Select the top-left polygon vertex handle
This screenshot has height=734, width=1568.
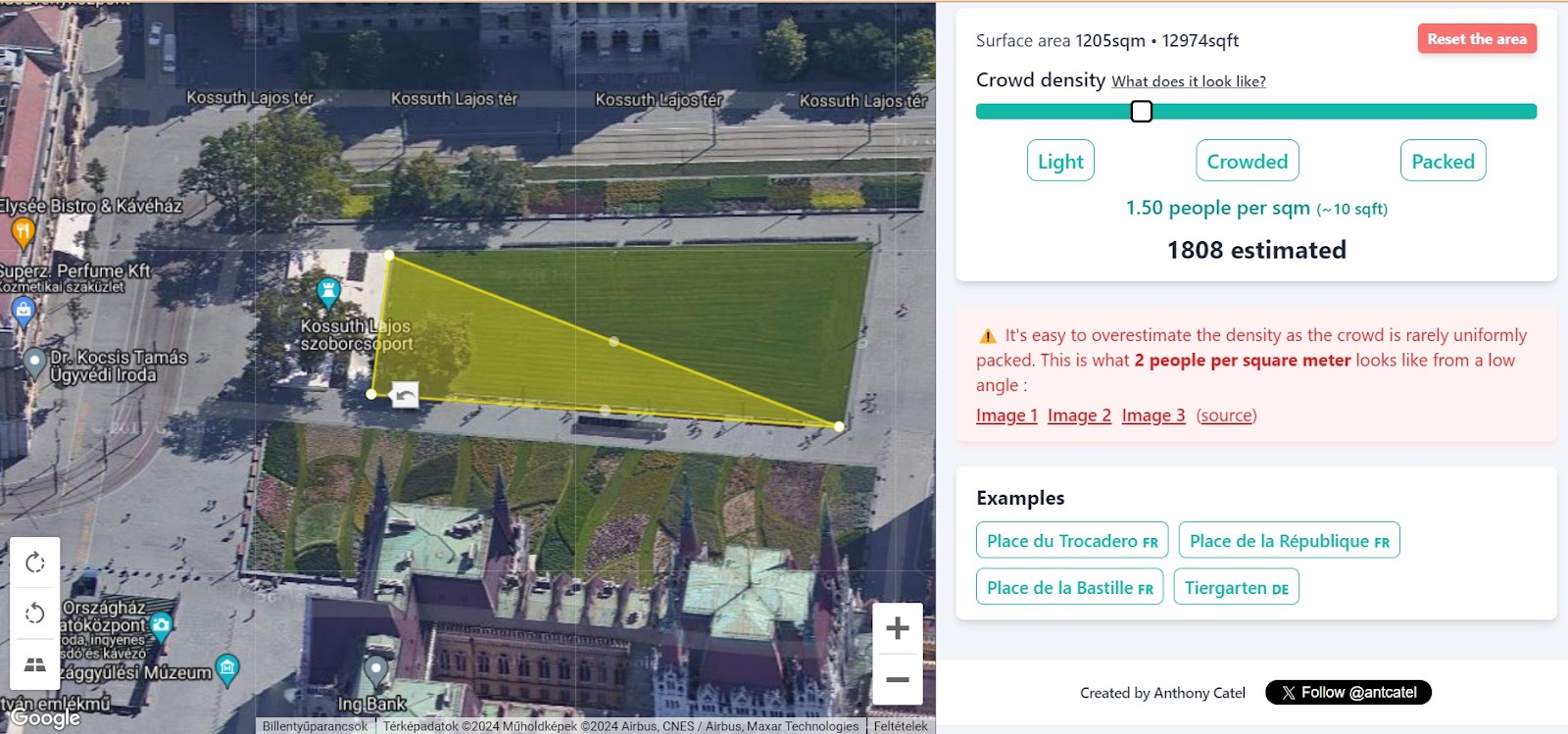pyautogui.click(x=389, y=255)
